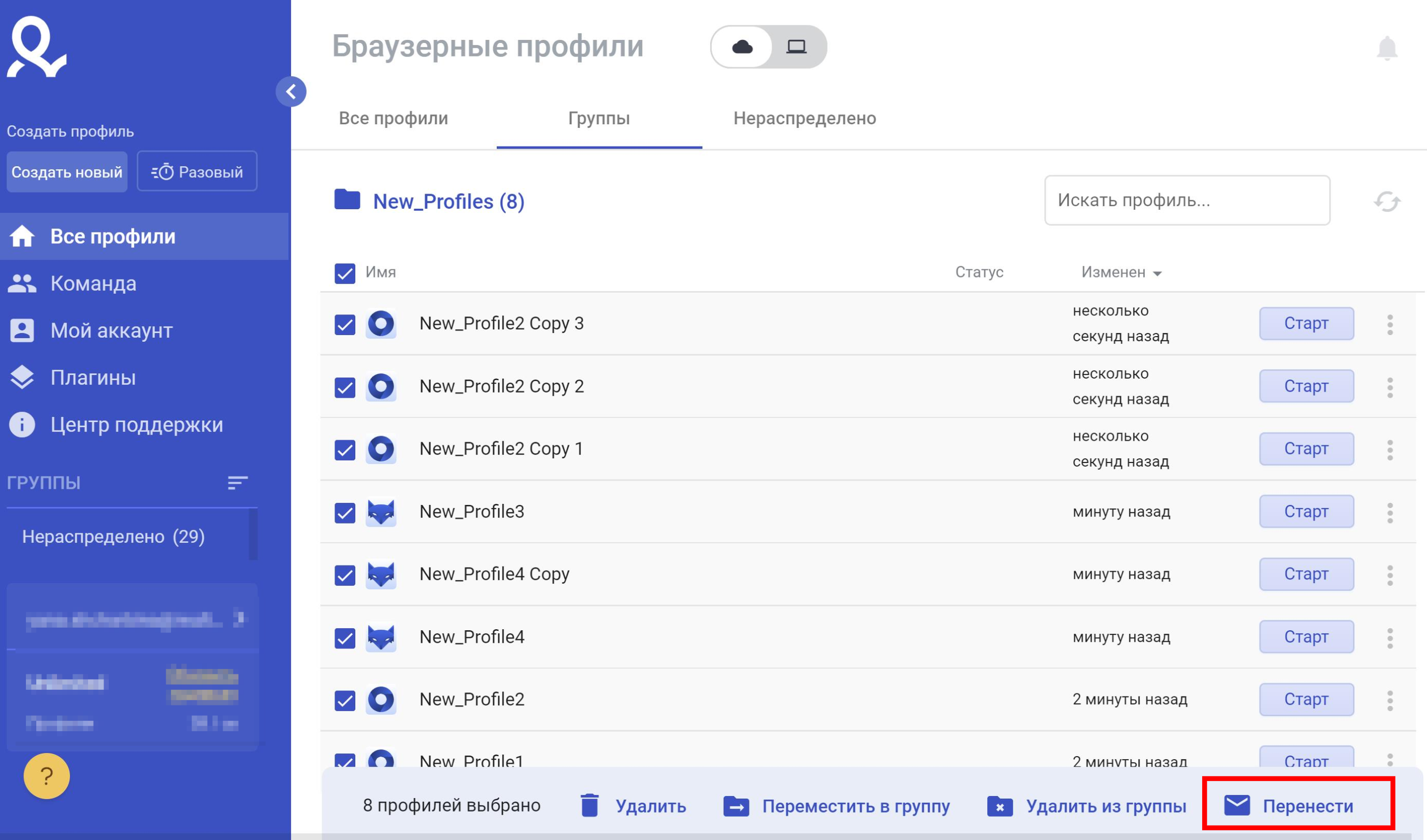Open the Все профили tab
The image size is (1427, 840).
[x=394, y=118]
